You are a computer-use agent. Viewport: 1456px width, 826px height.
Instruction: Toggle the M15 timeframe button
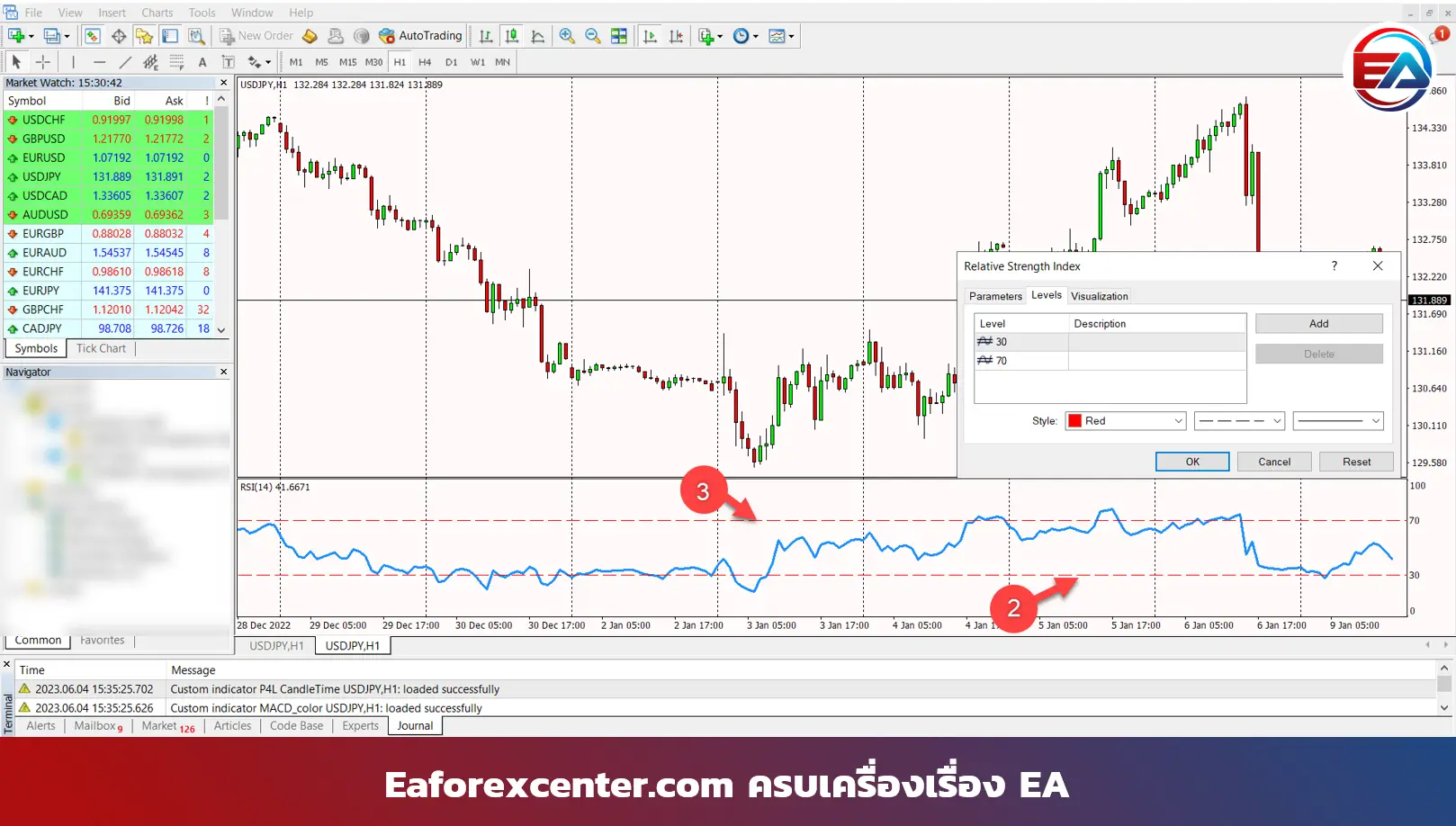point(347,62)
